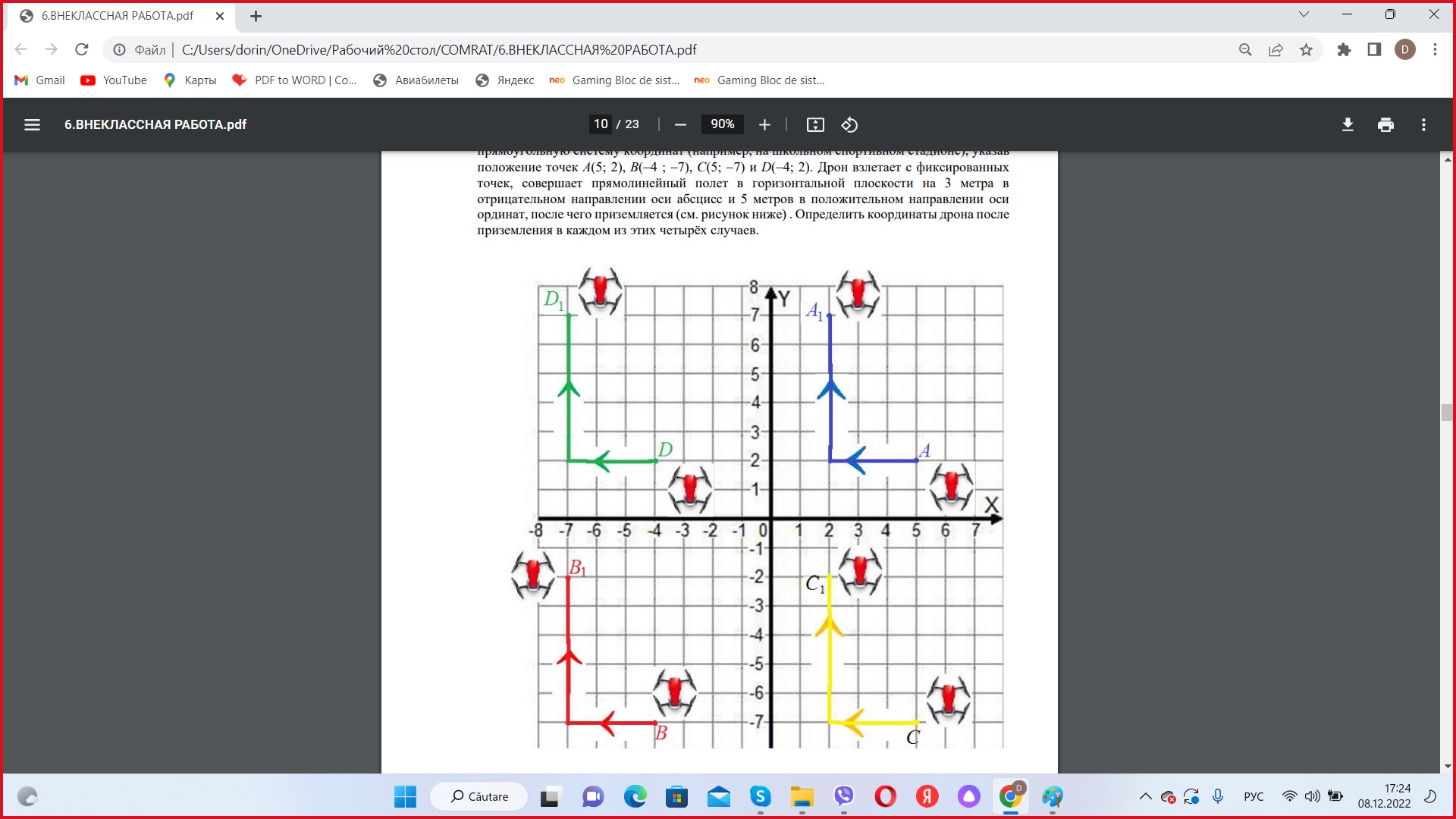Download the PDF file
This screenshot has height=819, width=1456.
(1348, 124)
